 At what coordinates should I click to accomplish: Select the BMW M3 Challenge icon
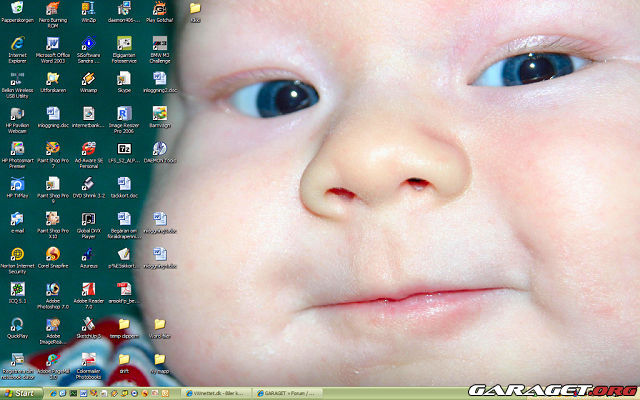pyautogui.click(x=159, y=44)
